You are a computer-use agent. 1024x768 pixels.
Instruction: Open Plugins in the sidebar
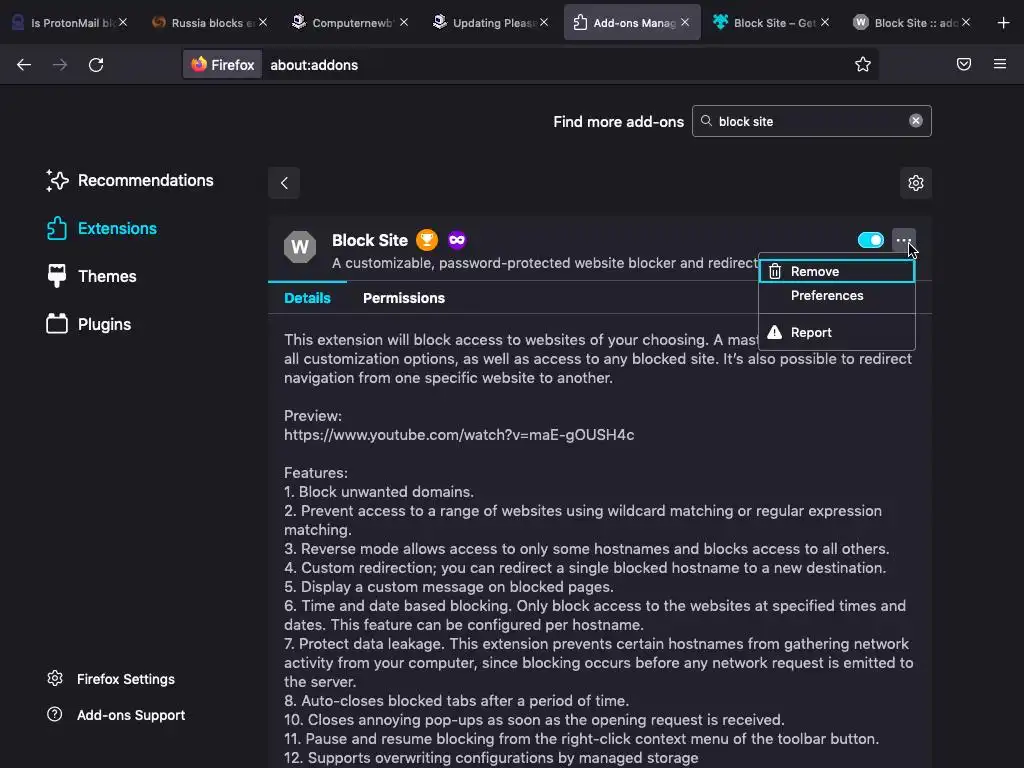pyautogui.click(x=89, y=324)
